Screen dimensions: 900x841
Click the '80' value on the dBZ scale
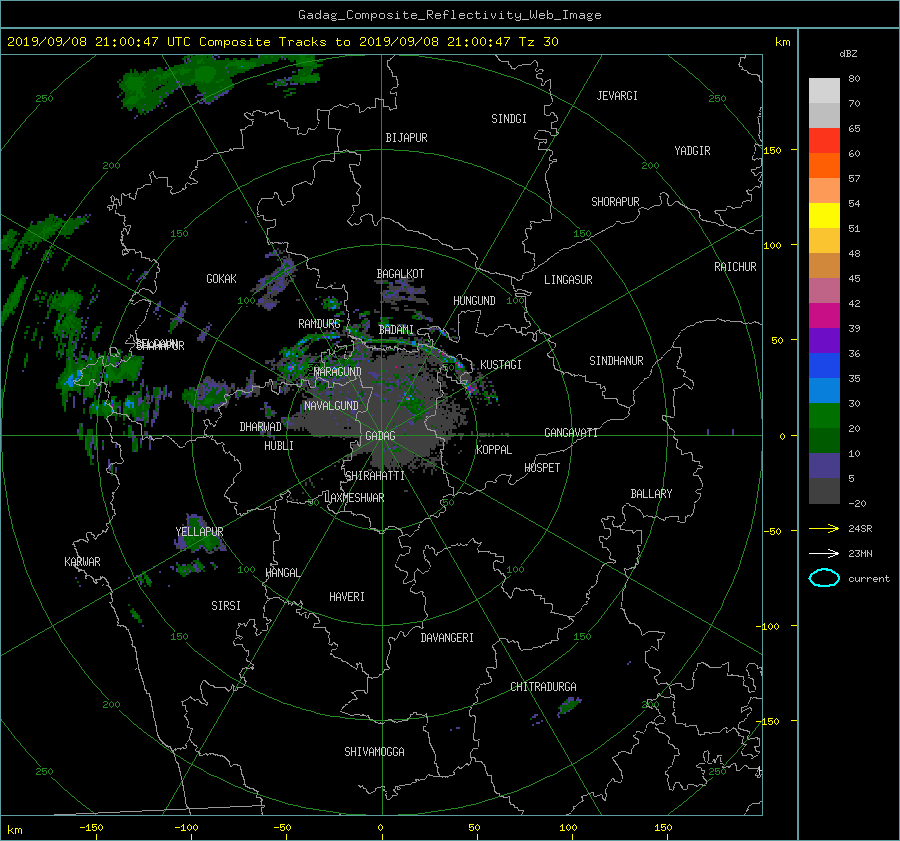(854, 79)
